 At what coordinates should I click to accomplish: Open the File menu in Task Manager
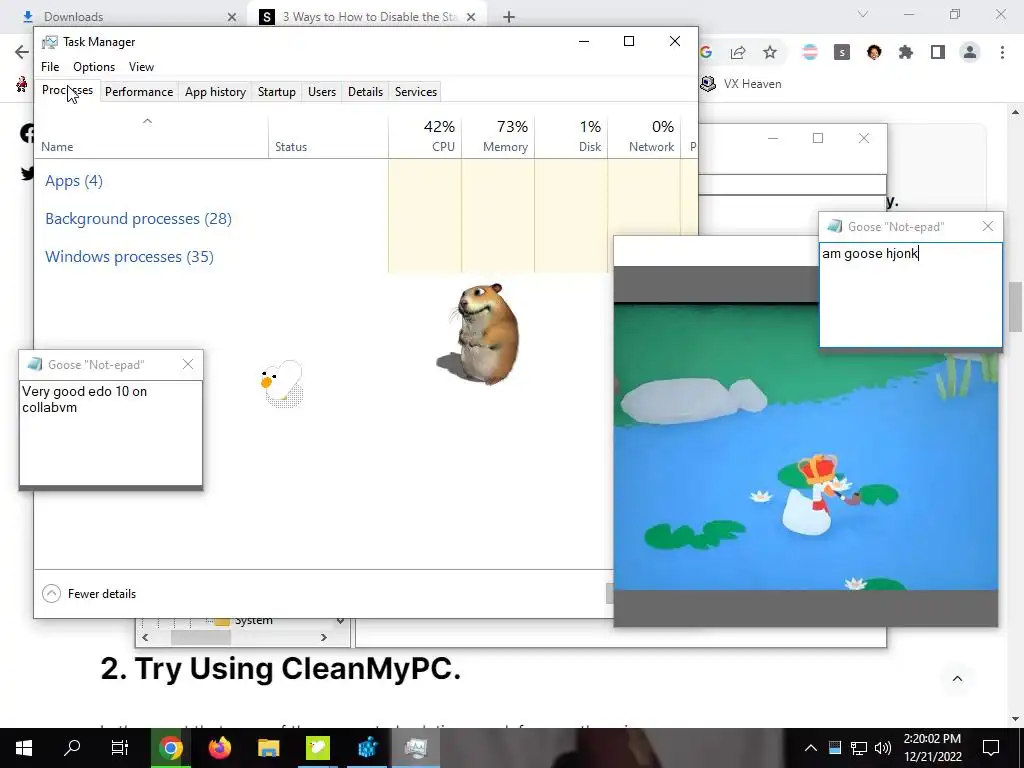click(x=50, y=67)
